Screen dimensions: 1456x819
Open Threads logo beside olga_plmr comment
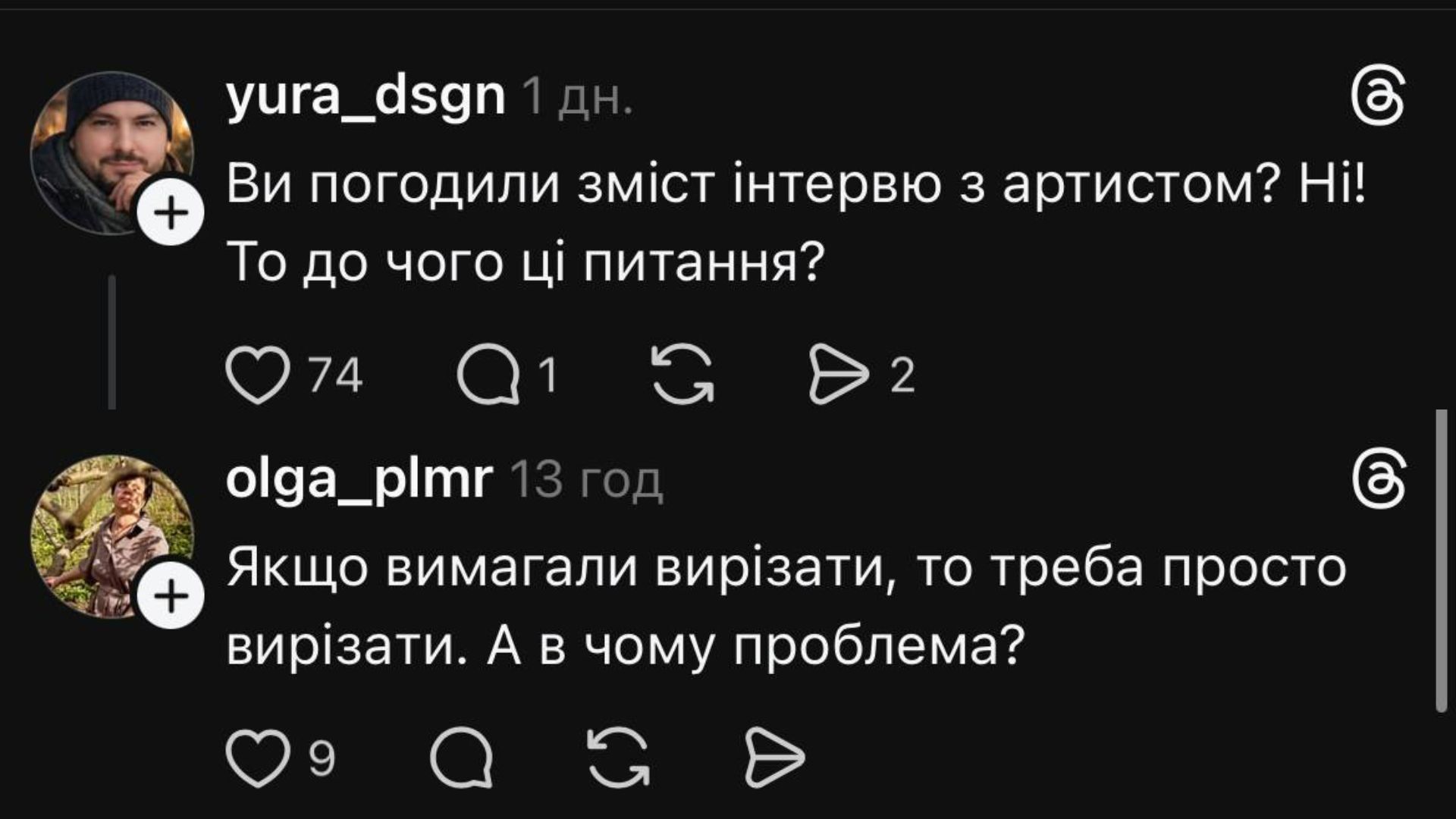[x=1379, y=482]
